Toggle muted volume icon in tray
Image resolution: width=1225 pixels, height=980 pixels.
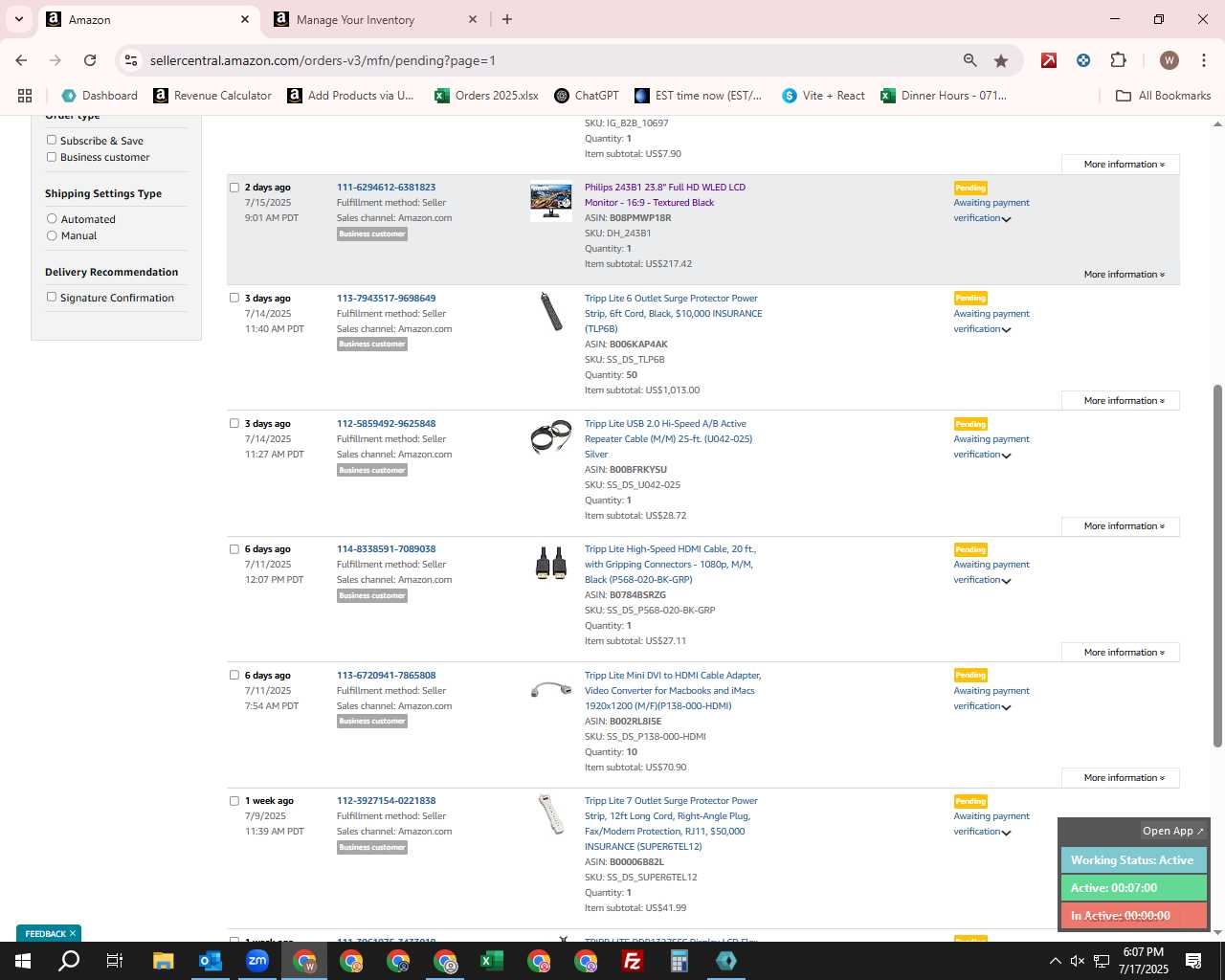coord(1078,961)
